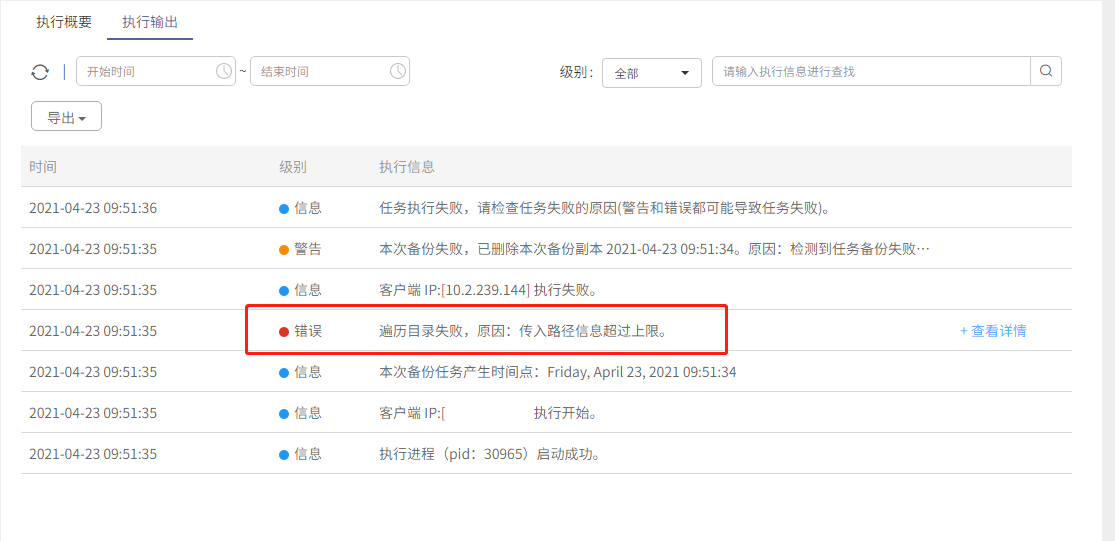Click the clock icon in 开始时间 field
Image resolution: width=1115 pixels, height=541 pixels.
tap(223, 71)
